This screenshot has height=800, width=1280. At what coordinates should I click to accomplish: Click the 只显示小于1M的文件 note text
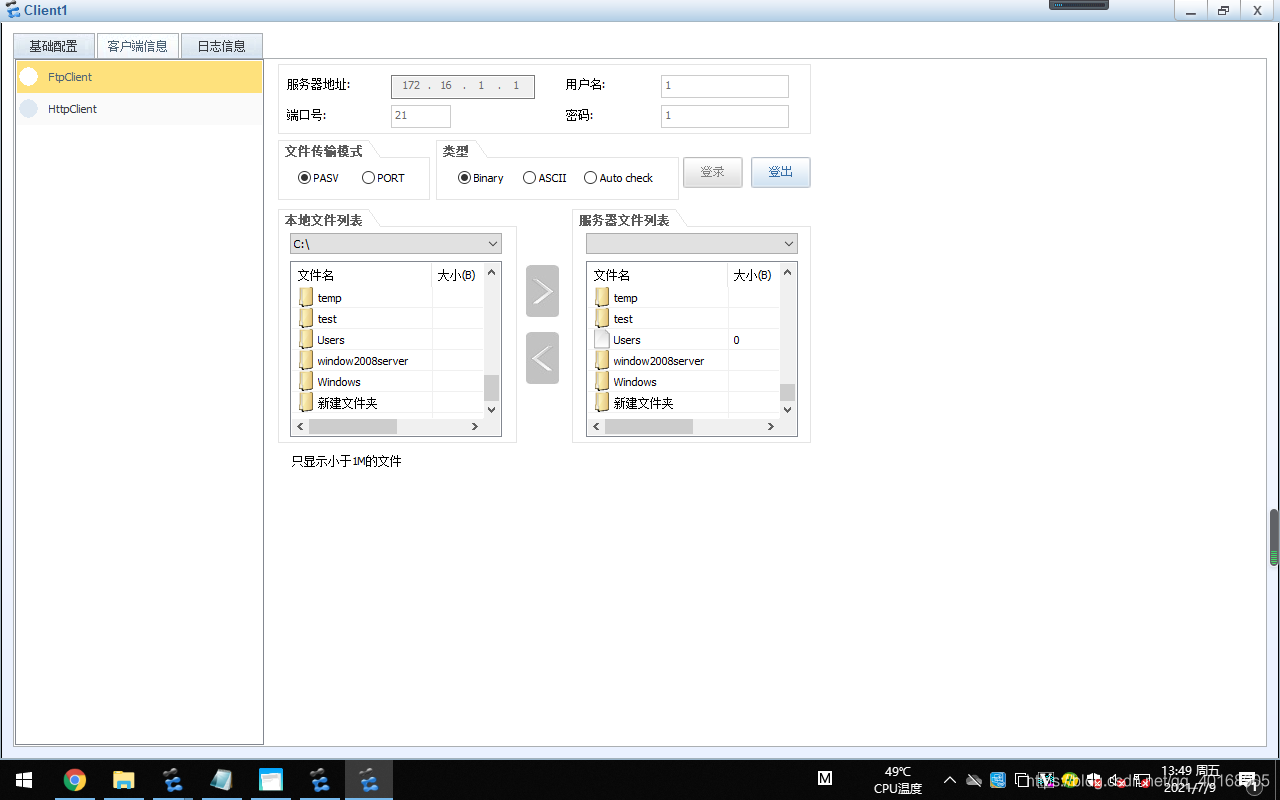click(346, 462)
